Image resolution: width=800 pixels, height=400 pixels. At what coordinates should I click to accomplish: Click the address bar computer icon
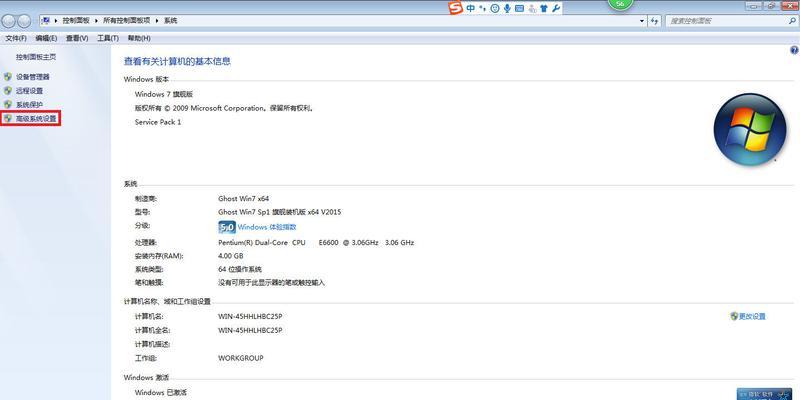pos(46,21)
